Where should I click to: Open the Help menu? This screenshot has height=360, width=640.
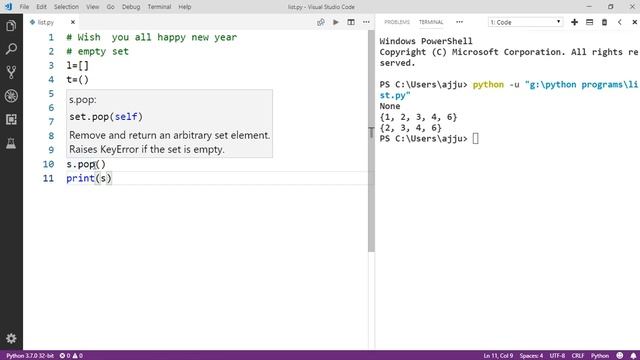(x=185, y=7)
